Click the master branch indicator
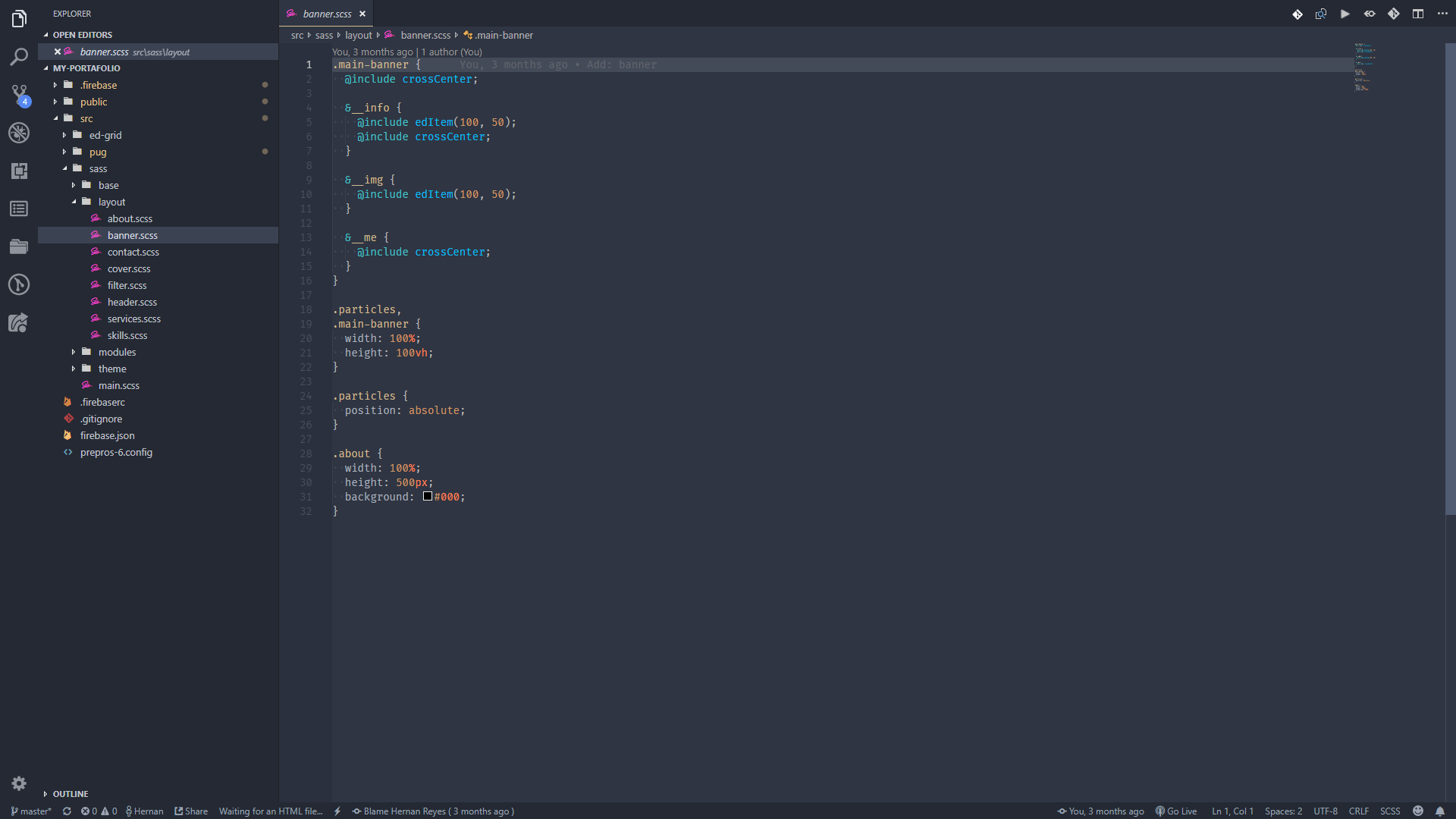The width and height of the screenshot is (1456, 819). point(31,811)
